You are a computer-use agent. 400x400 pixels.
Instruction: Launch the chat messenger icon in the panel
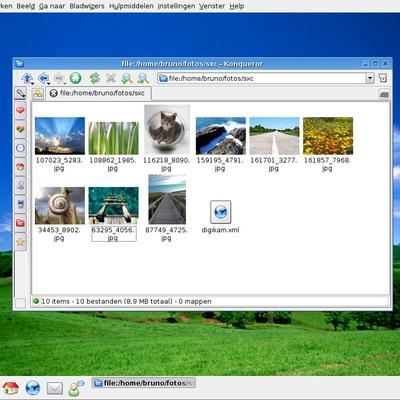[76, 388]
